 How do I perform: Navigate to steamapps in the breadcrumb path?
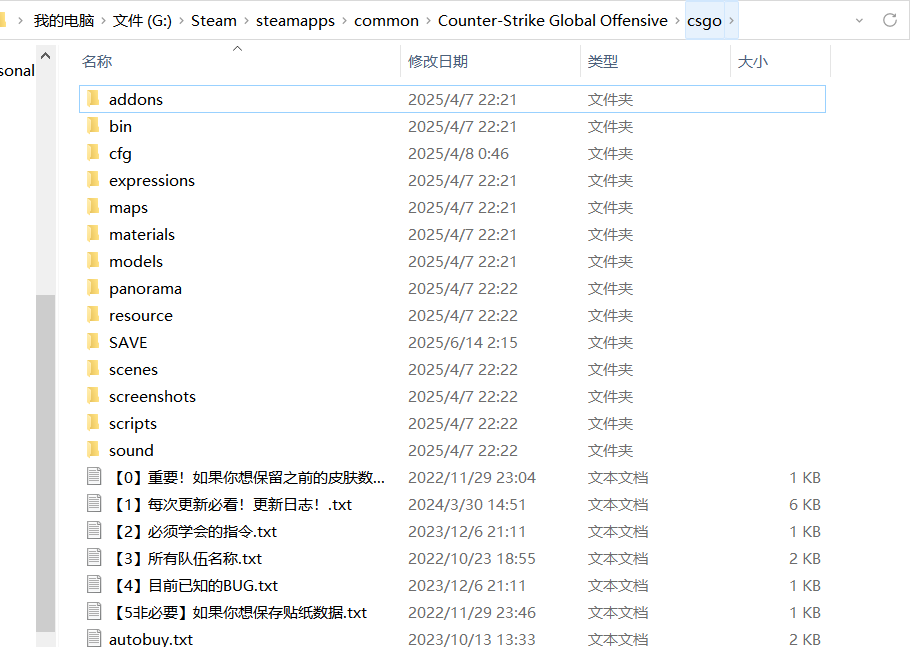[x=295, y=21]
